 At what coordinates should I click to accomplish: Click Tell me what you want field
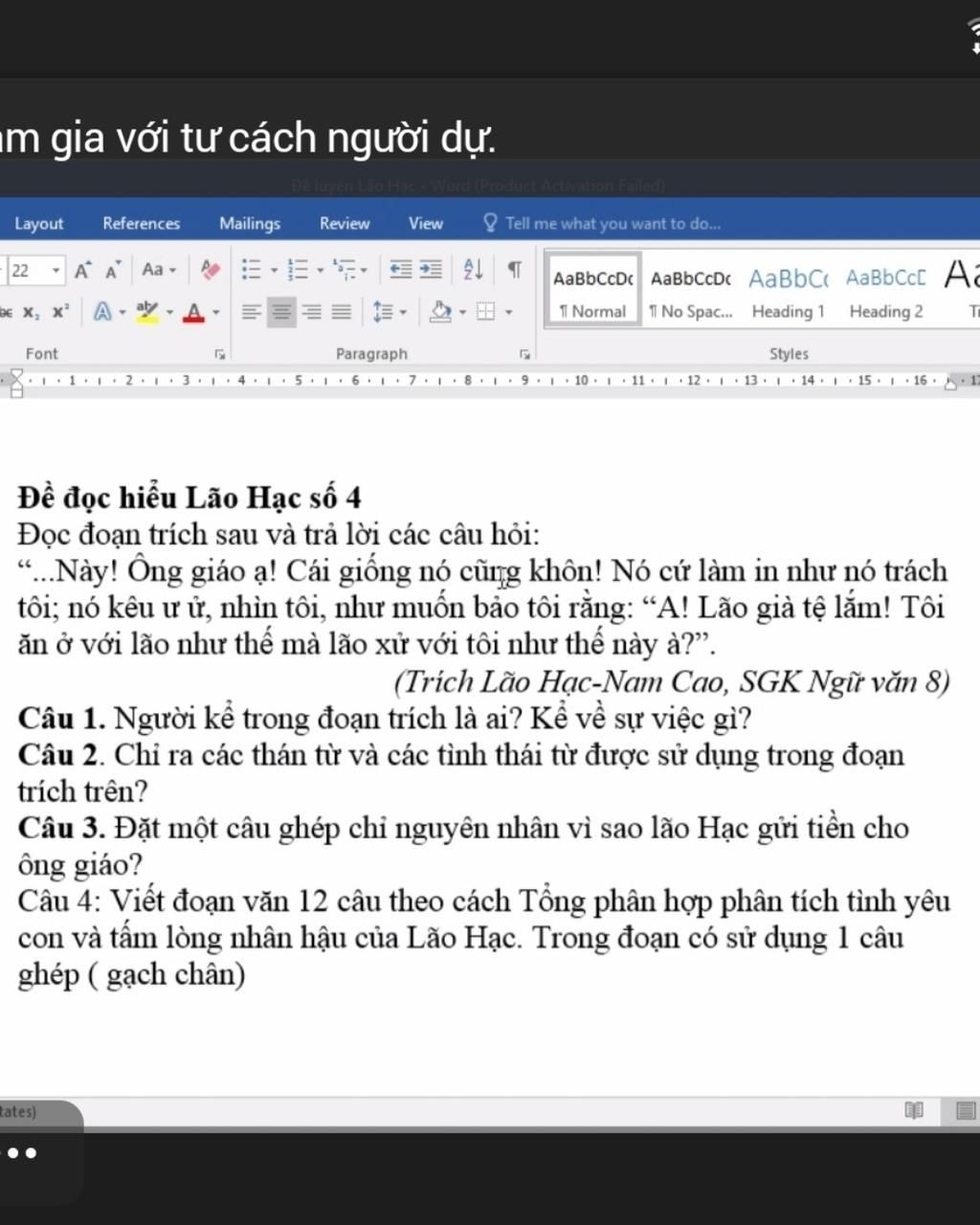(x=603, y=224)
